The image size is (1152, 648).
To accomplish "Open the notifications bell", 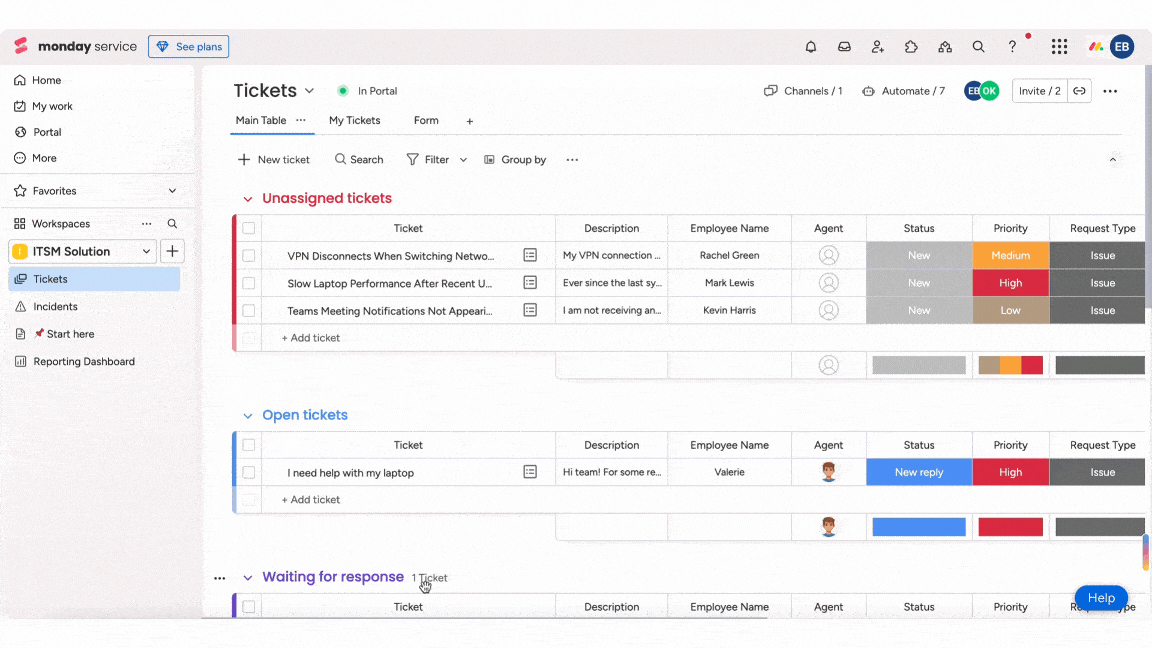I will point(810,46).
